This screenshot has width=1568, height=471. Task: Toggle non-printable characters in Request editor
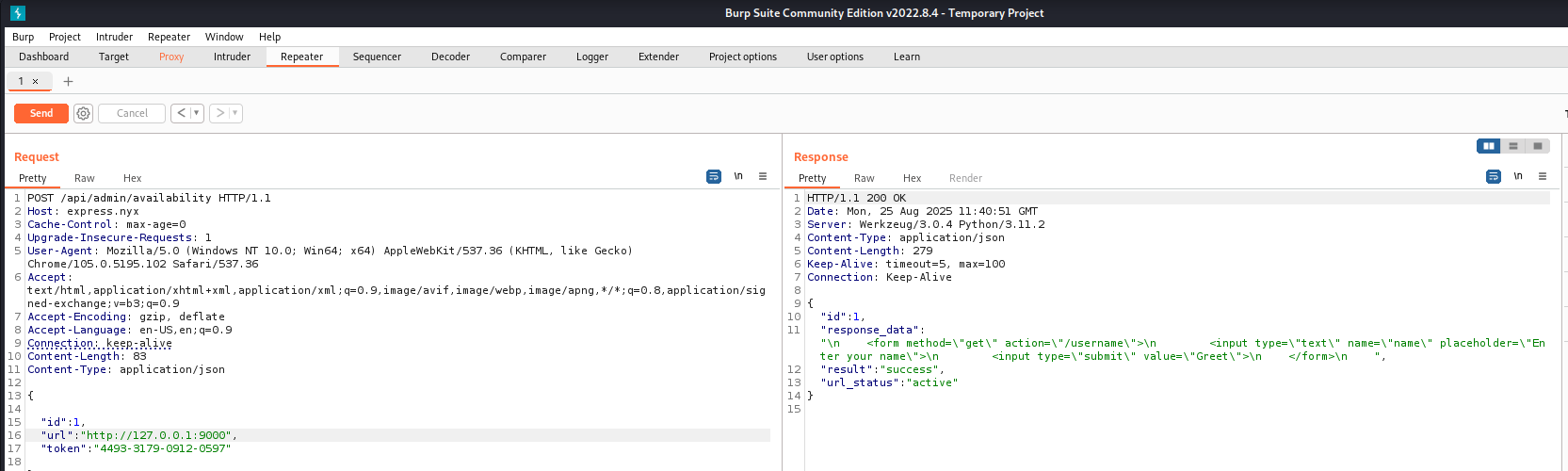(738, 176)
